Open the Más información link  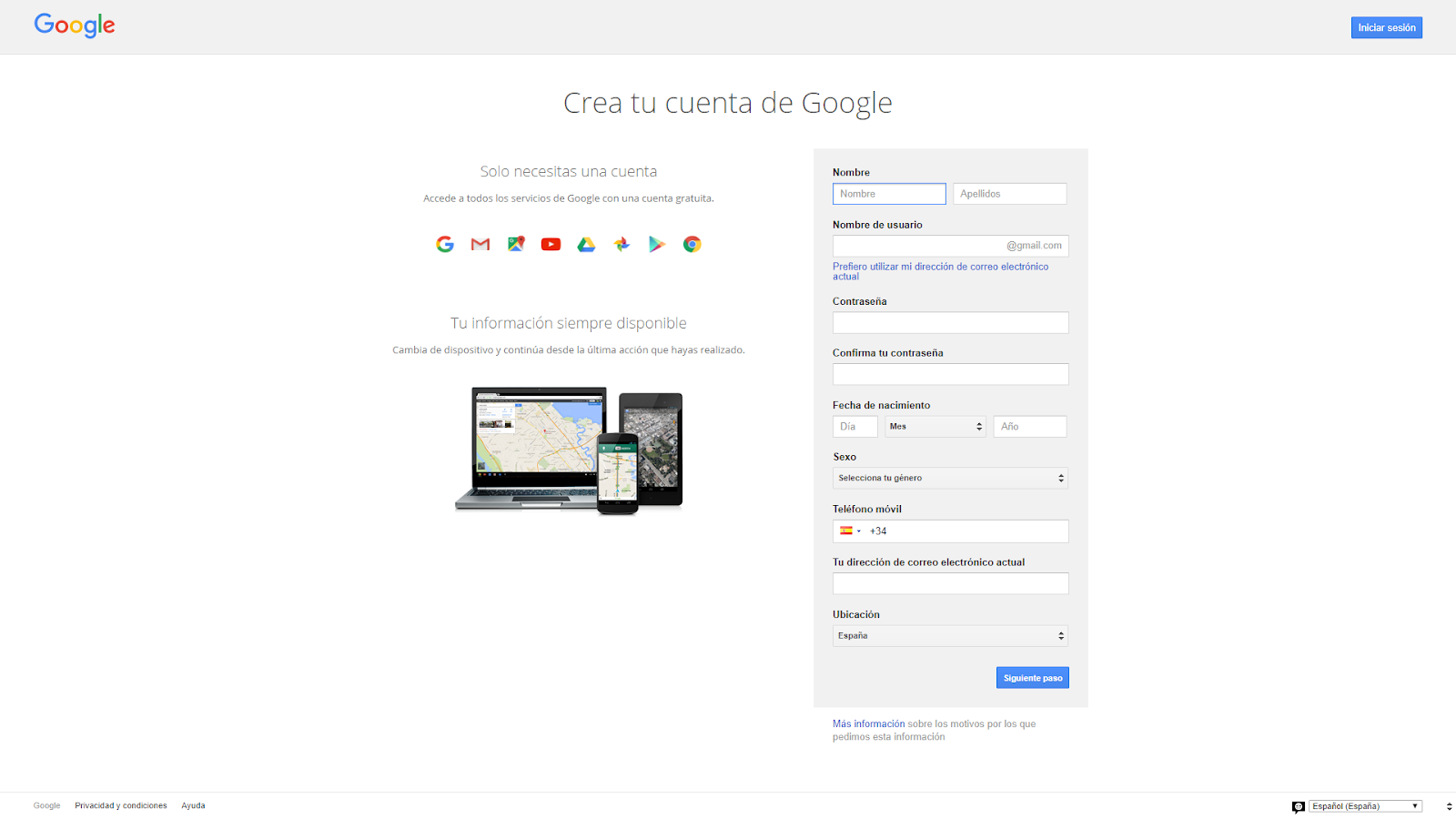click(x=869, y=724)
